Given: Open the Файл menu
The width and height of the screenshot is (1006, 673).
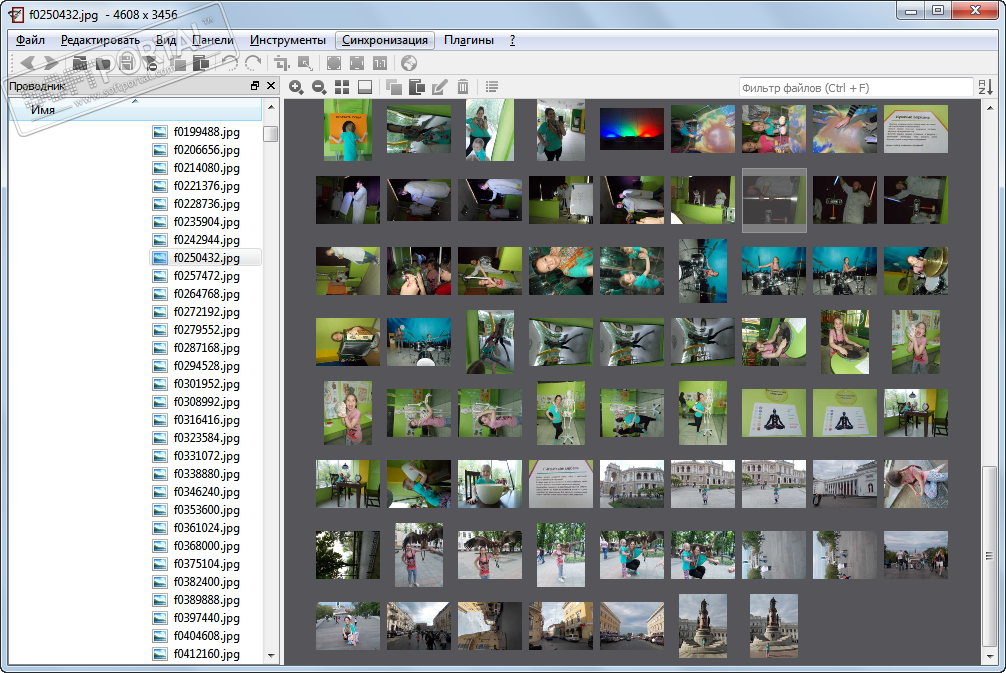Looking at the screenshot, I should 30,40.
